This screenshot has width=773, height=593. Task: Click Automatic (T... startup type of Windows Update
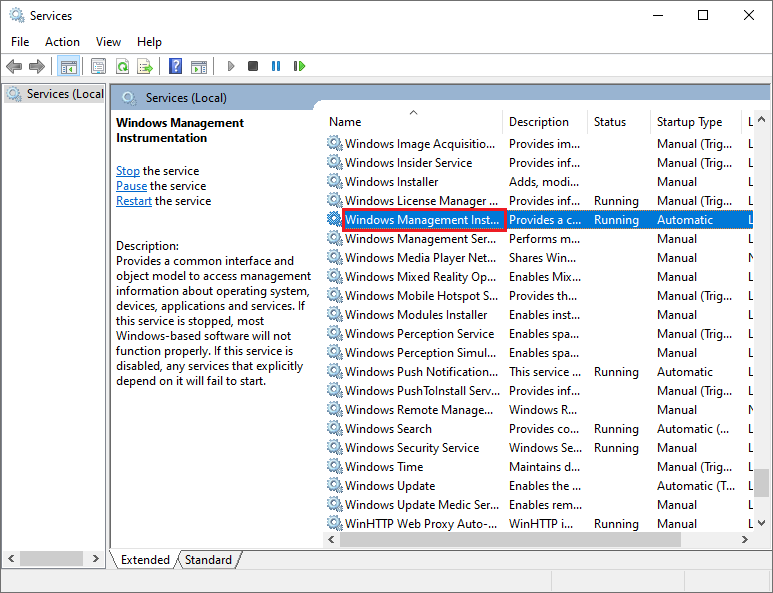point(696,486)
